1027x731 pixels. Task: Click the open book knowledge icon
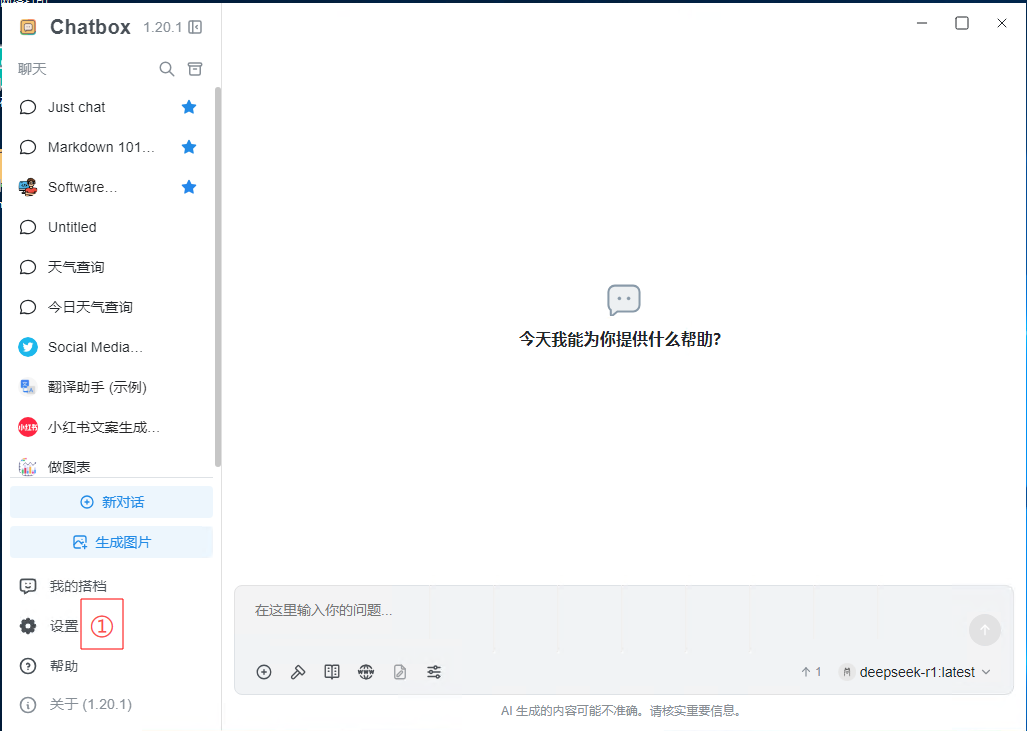[332, 671]
